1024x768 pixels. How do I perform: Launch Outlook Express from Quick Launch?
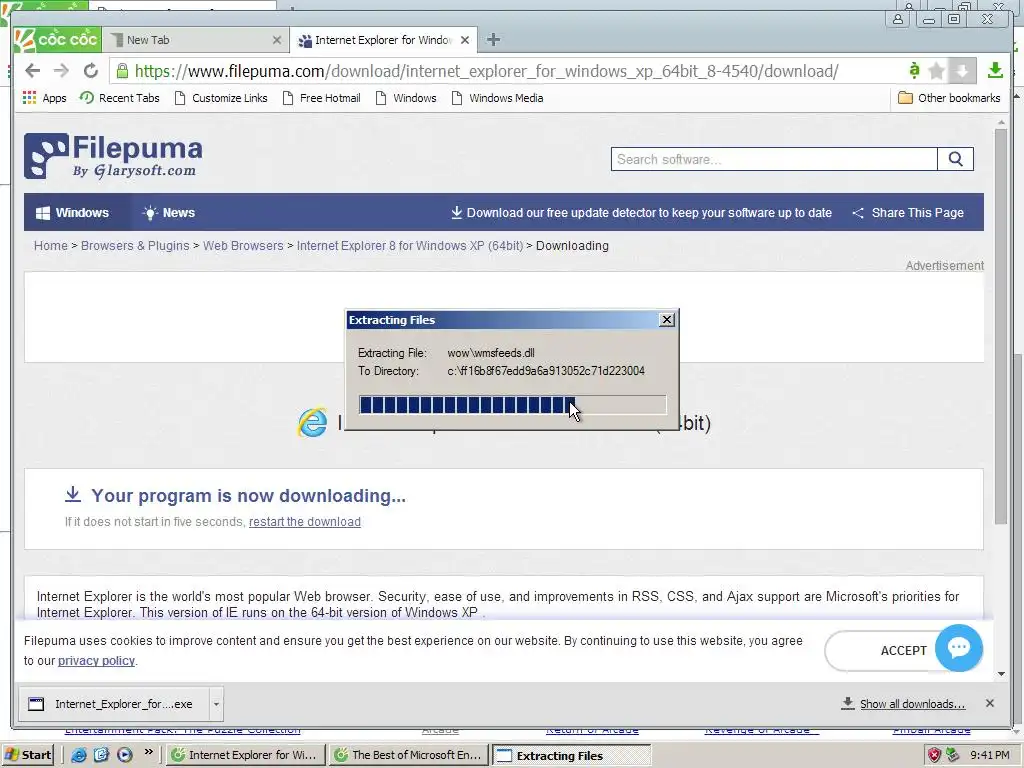coord(101,755)
